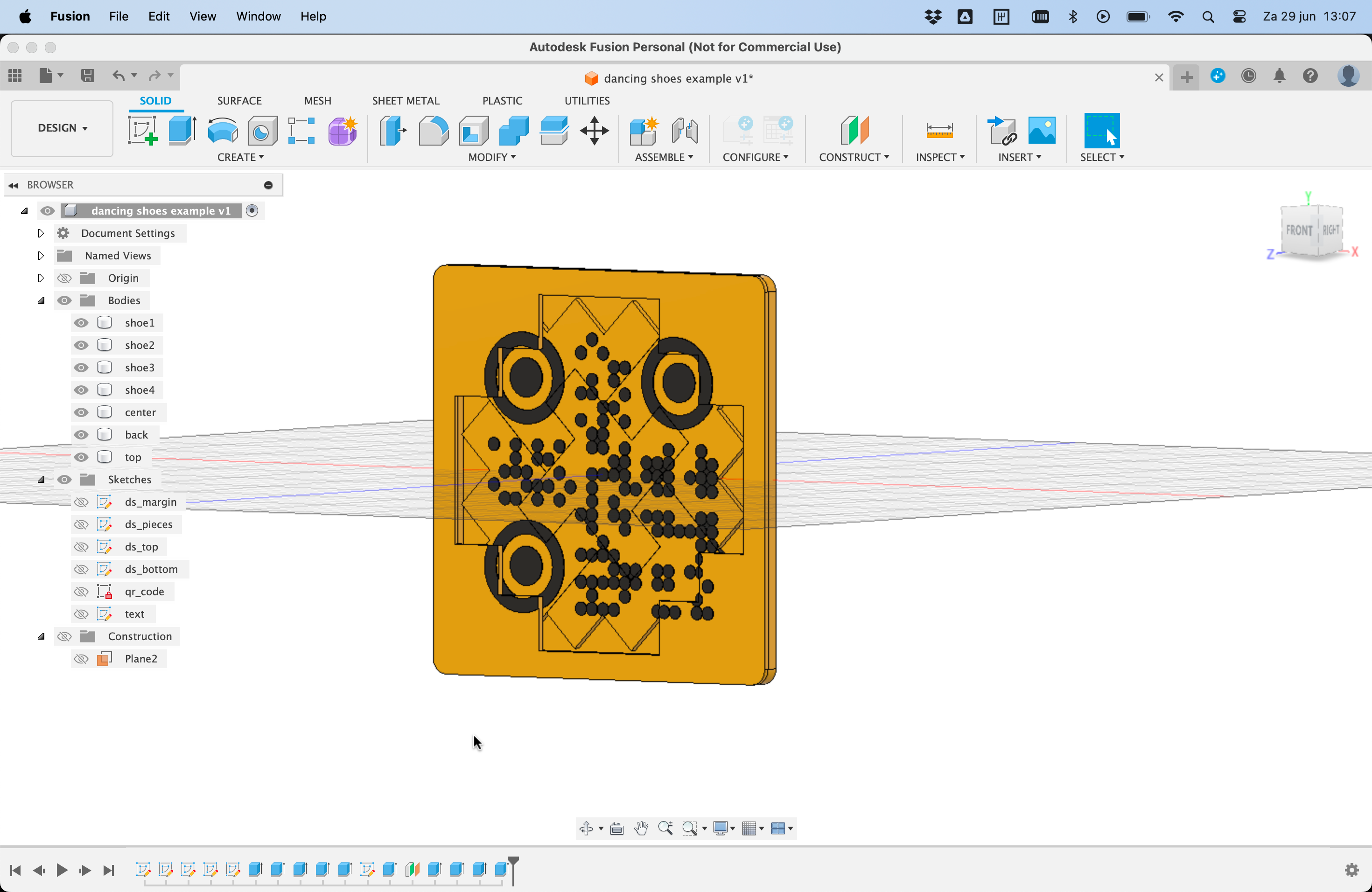The image size is (1372, 892).
Task: Open the ASSEMBLE dropdown menu
Action: click(664, 157)
